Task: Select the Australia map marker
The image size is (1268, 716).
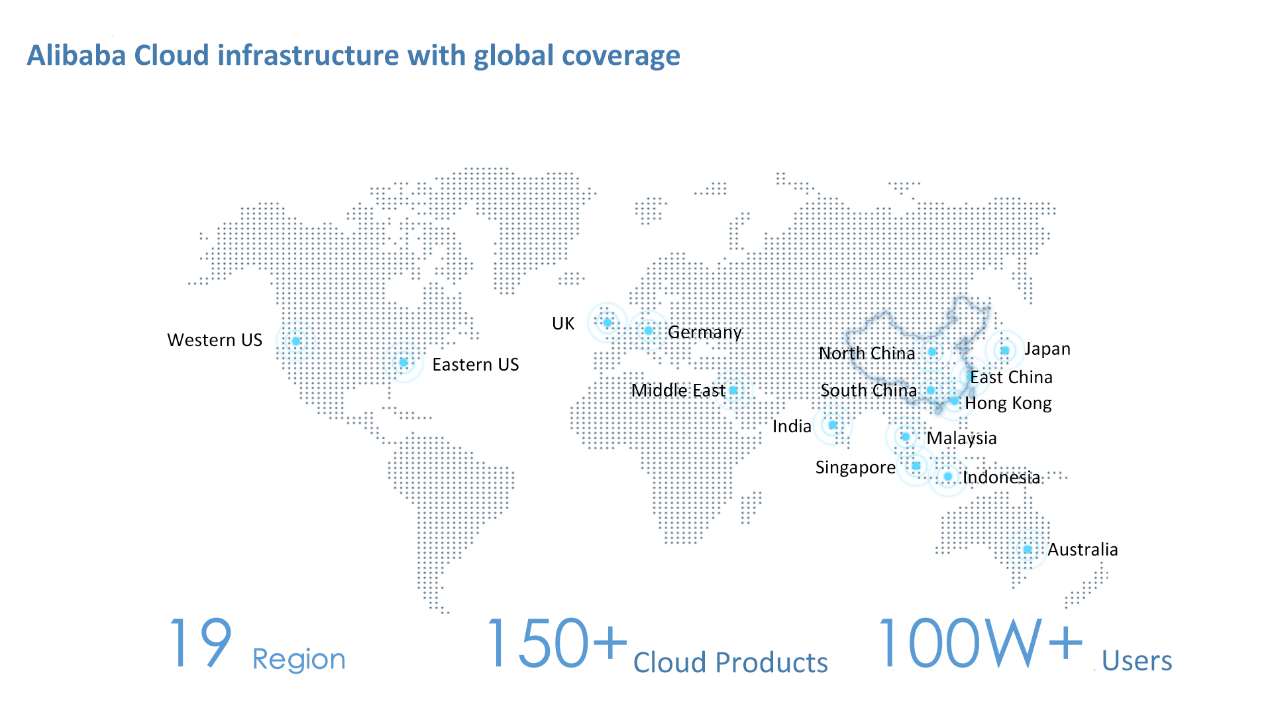Action: [x=1027, y=549]
